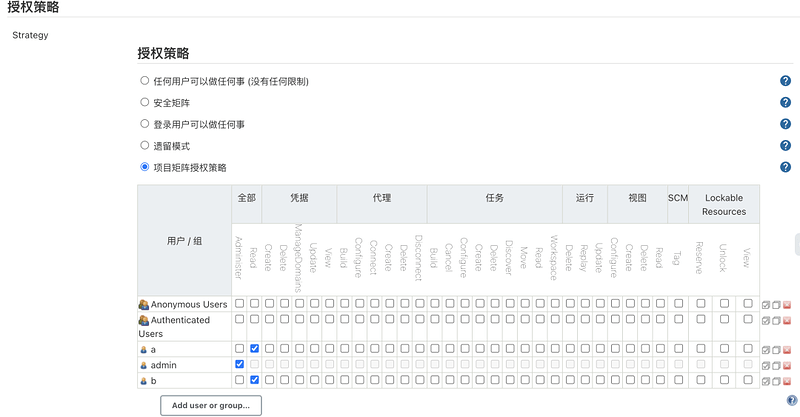Unselect all permissions icon for user b
Screen dimensions: 800x417
pyautogui.click(x=776, y=381)
